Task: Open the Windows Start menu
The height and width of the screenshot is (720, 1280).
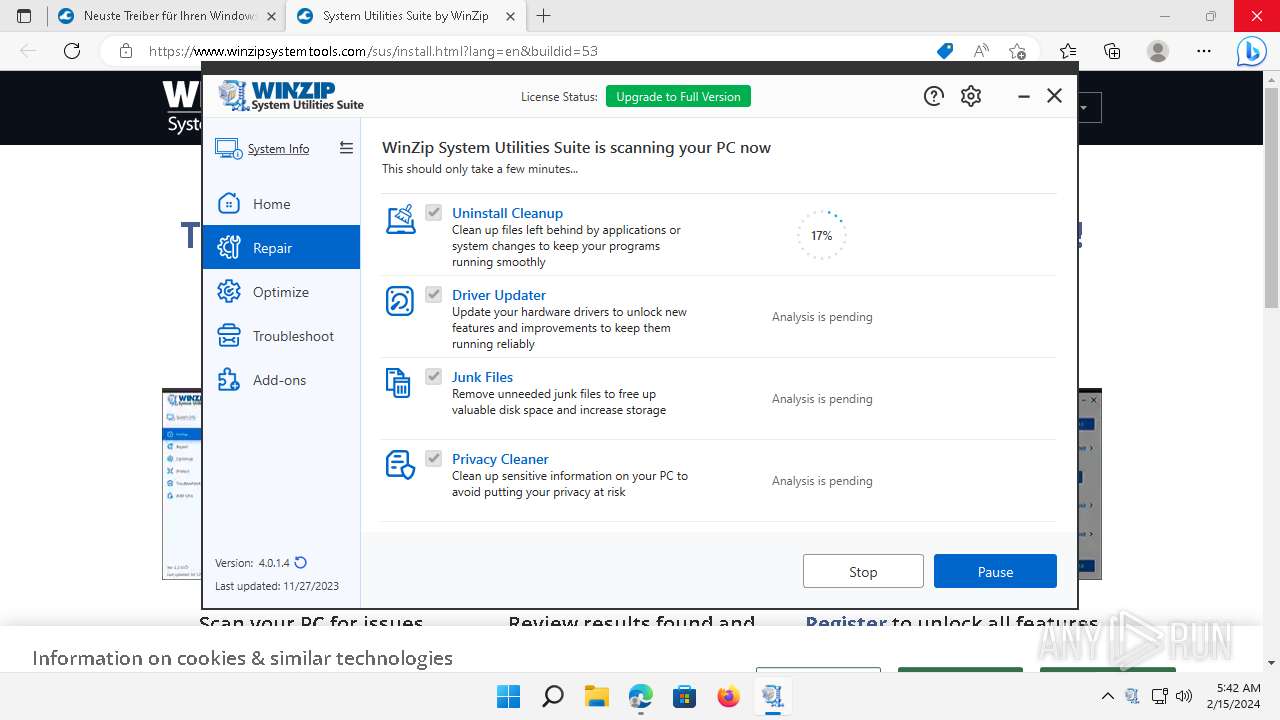Action: [508, 696]
